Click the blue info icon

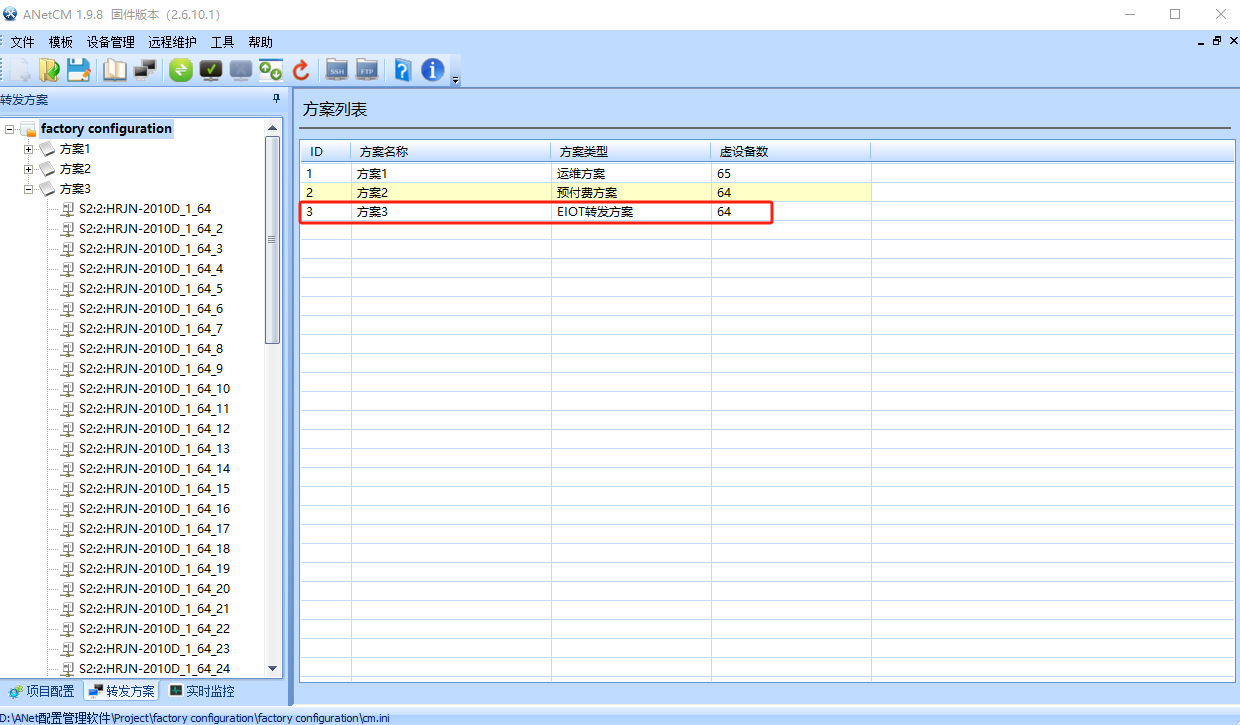tap(432, 70)
